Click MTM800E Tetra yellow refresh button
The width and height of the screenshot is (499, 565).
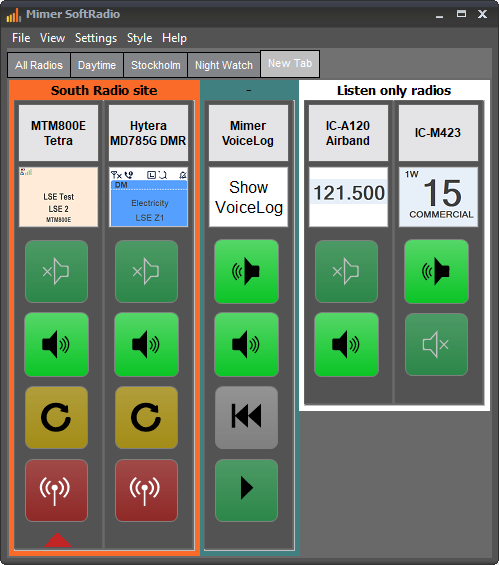(x=57, y=417)
